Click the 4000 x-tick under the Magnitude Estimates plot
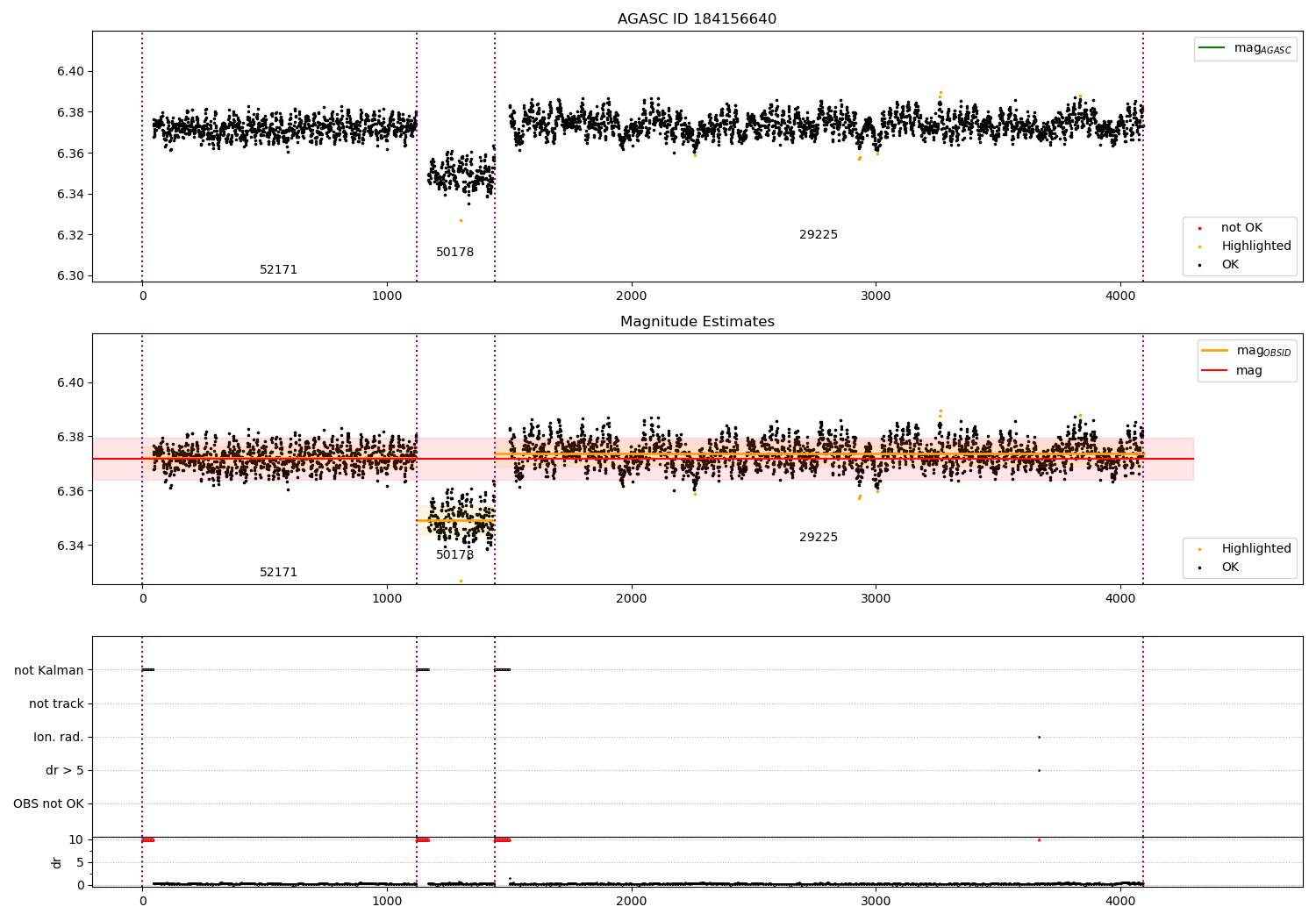Viewport: 1316px width, 921px height. (1120, 598)
